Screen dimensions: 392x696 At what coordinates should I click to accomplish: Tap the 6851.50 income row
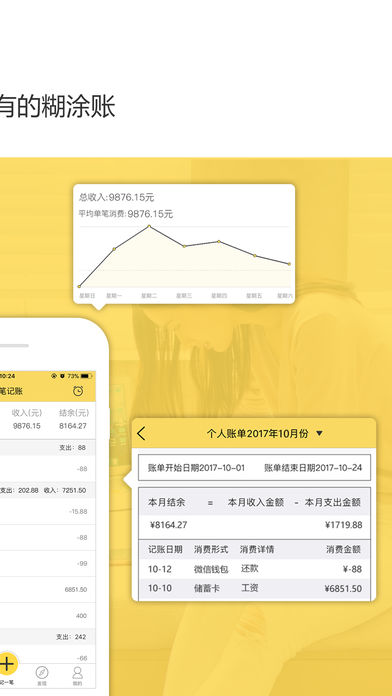48,589
